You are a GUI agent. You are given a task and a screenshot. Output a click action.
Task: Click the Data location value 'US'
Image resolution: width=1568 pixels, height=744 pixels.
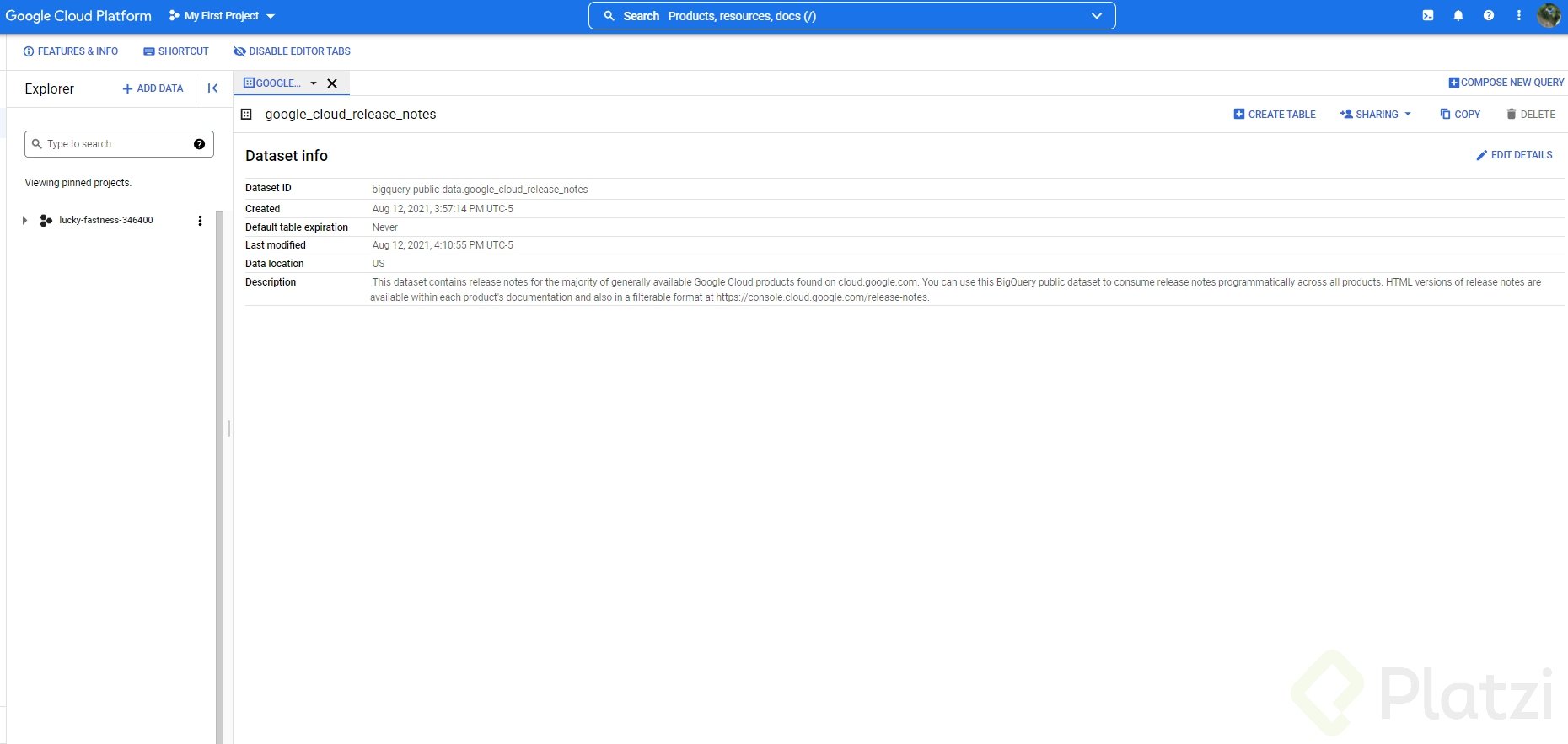(379, 264)
